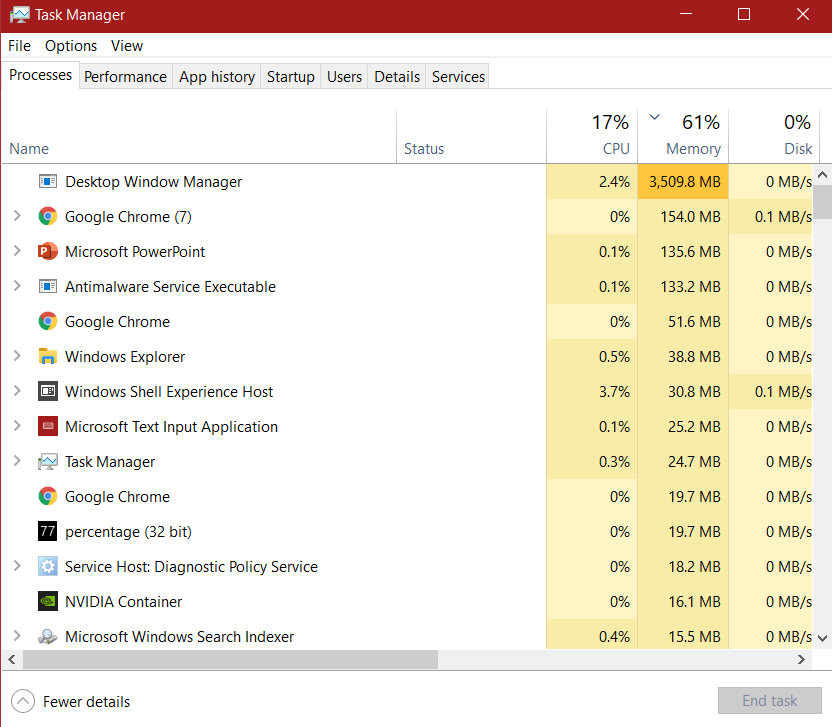The height and width of the screenshot is (727, 832).
Task: Click the Task Manager title bar icon
Action: tap(20, 15)
